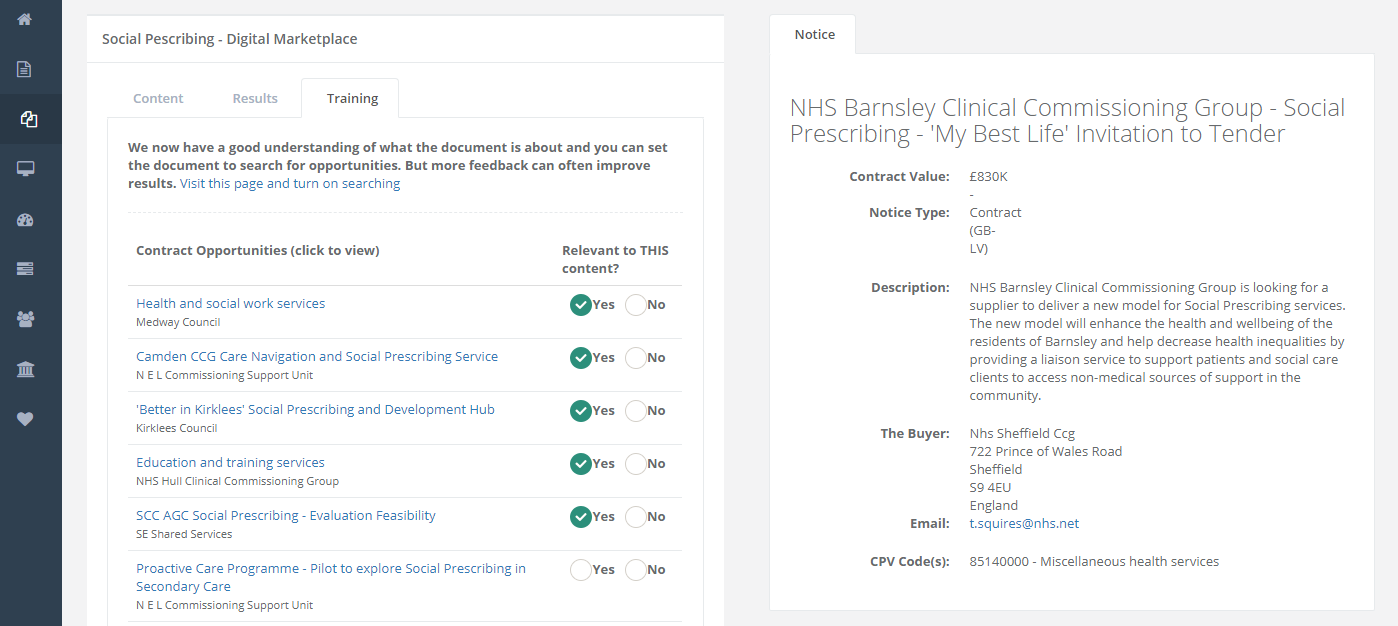Open the t.squires@nhs.net email link
1398x626 pixels.
point(1024,523)
